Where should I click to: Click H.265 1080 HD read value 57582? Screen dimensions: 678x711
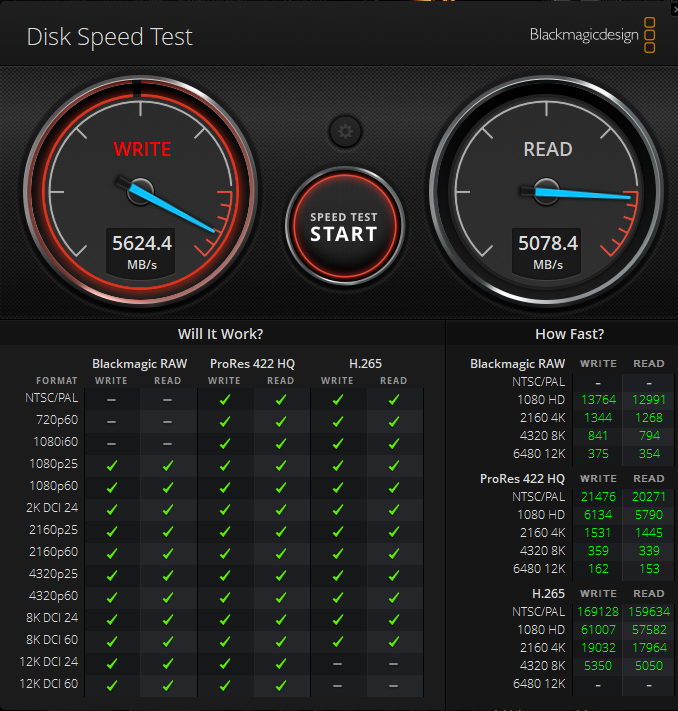point(649,630)
